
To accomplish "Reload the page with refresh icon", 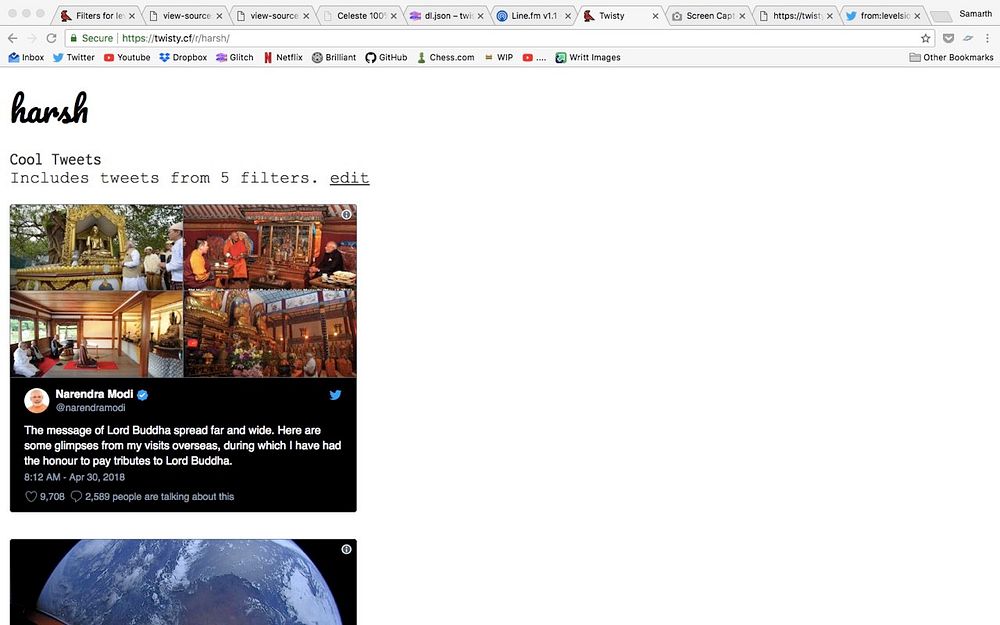I will pos(52,38).
